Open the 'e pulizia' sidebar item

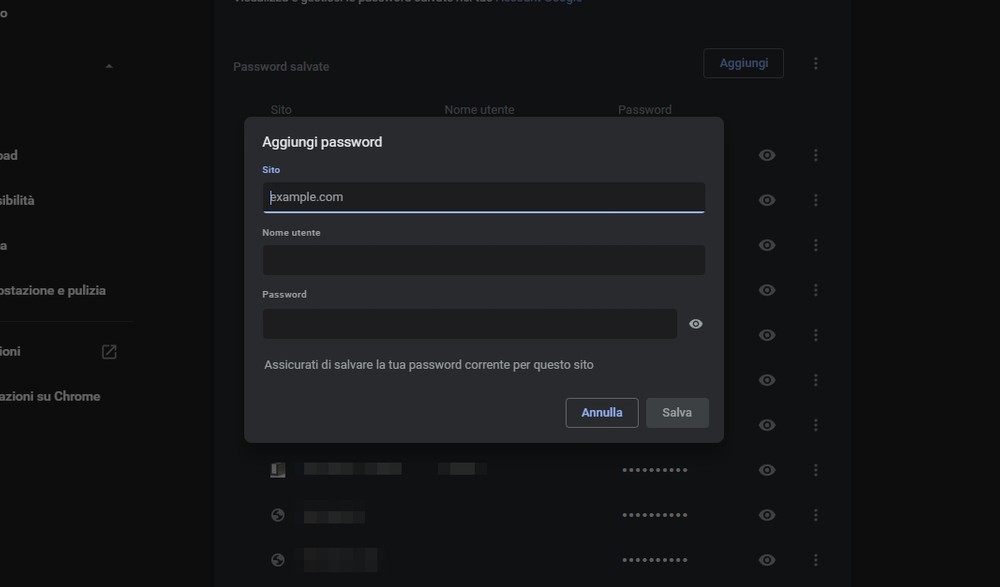[53, 290]
